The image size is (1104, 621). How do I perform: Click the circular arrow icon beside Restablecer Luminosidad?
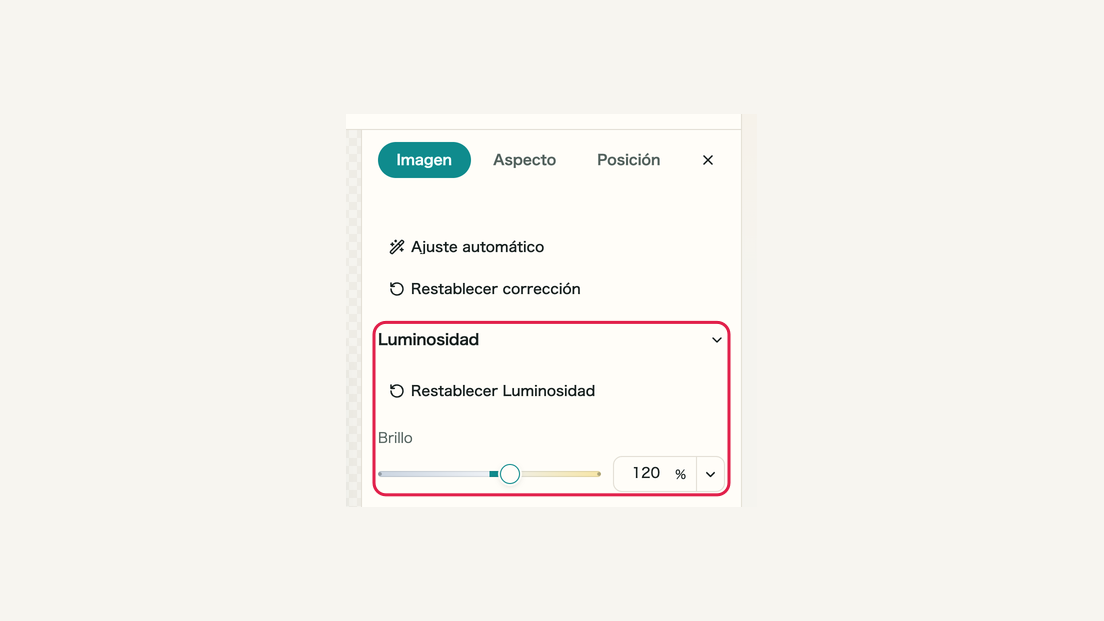397,391
